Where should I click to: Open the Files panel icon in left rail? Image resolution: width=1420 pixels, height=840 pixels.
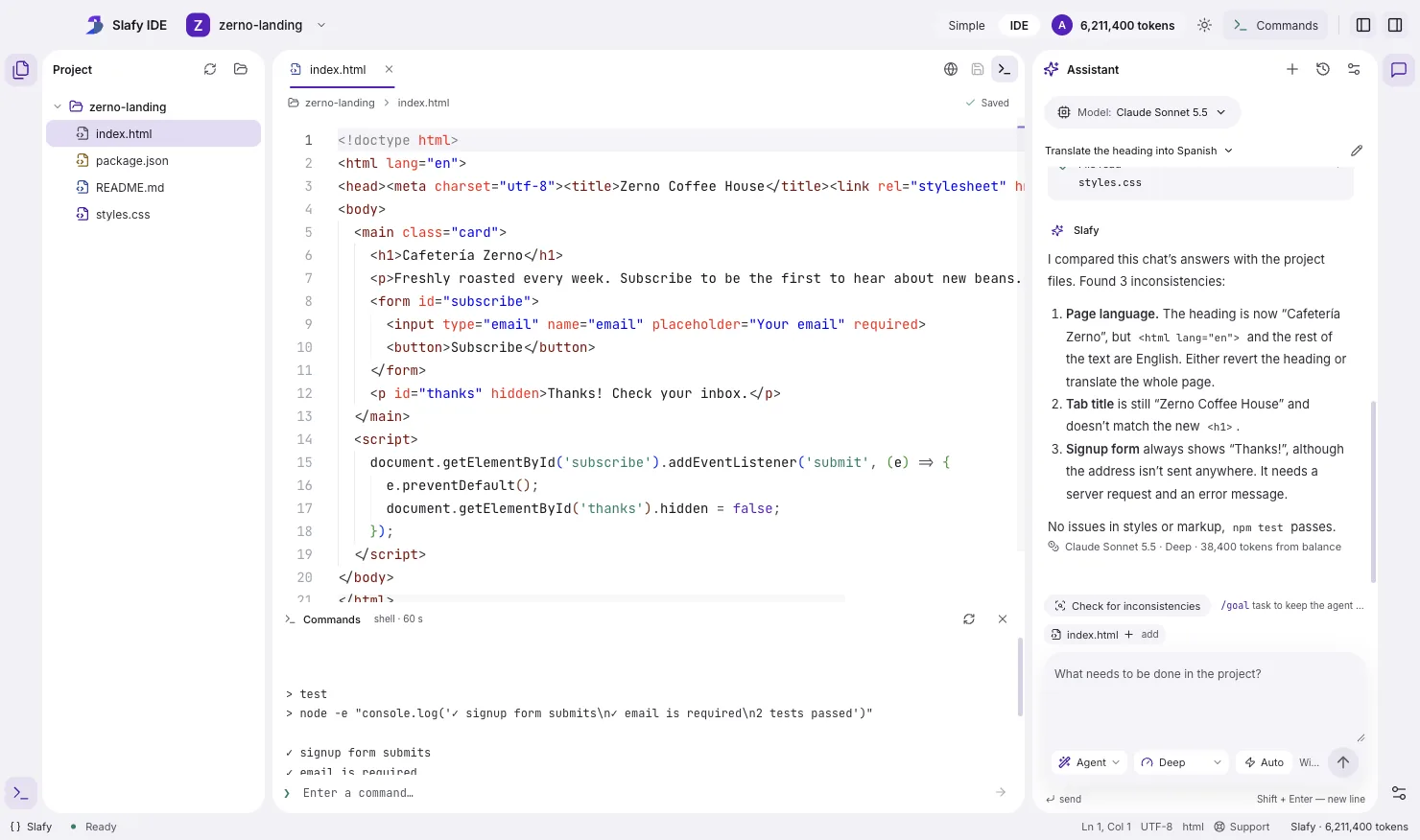point(21,70)
